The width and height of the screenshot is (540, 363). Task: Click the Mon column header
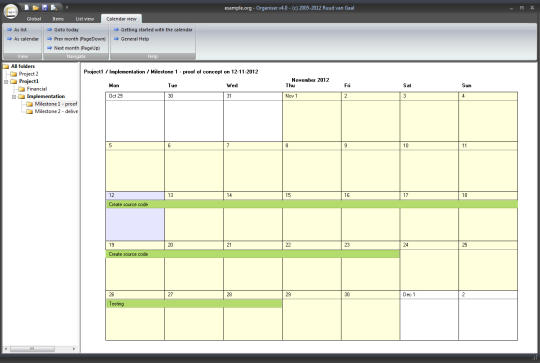tap(114, 85)
